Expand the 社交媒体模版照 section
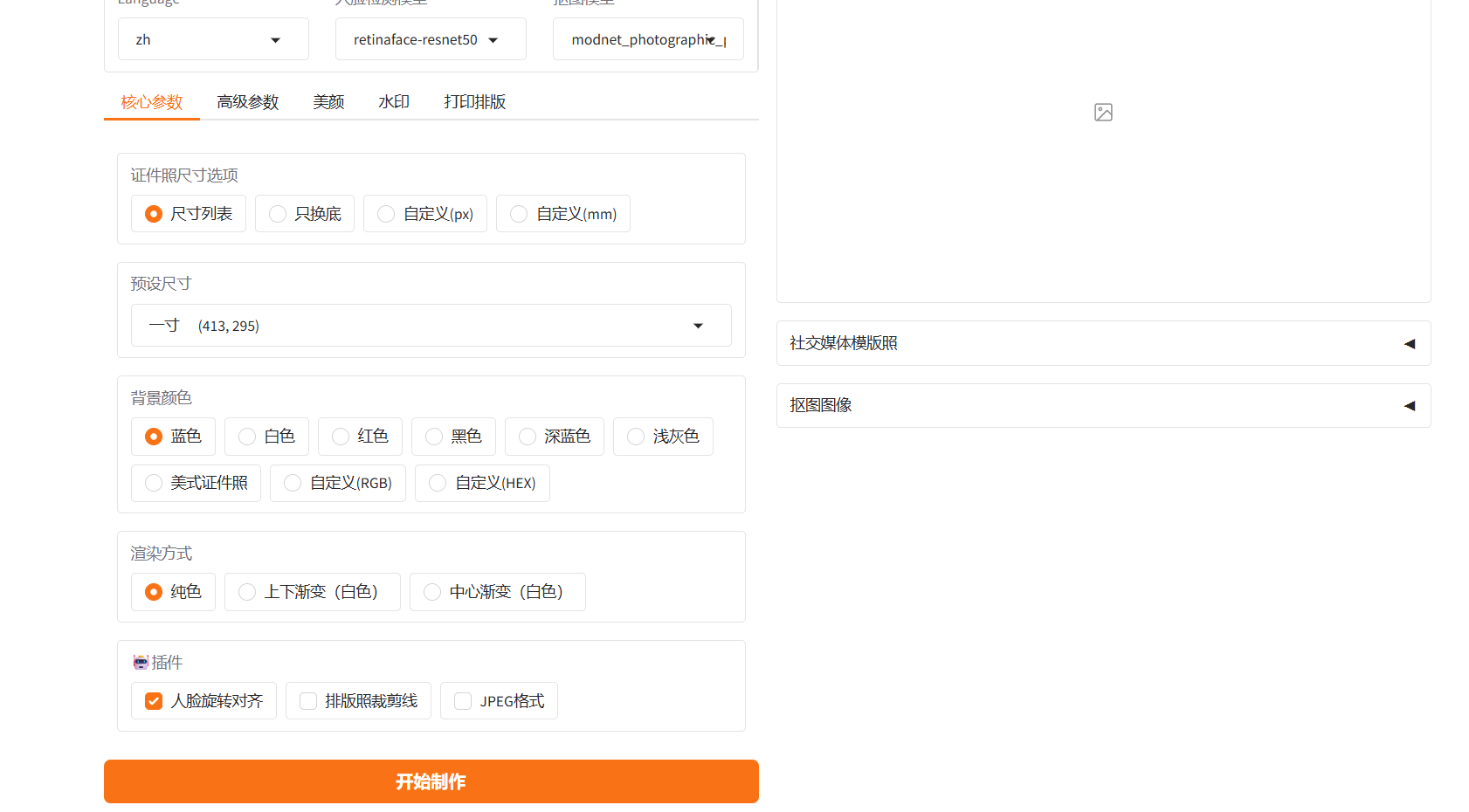The width and height of the screenshot is (1469, 812). click(x=1102, y=343)
